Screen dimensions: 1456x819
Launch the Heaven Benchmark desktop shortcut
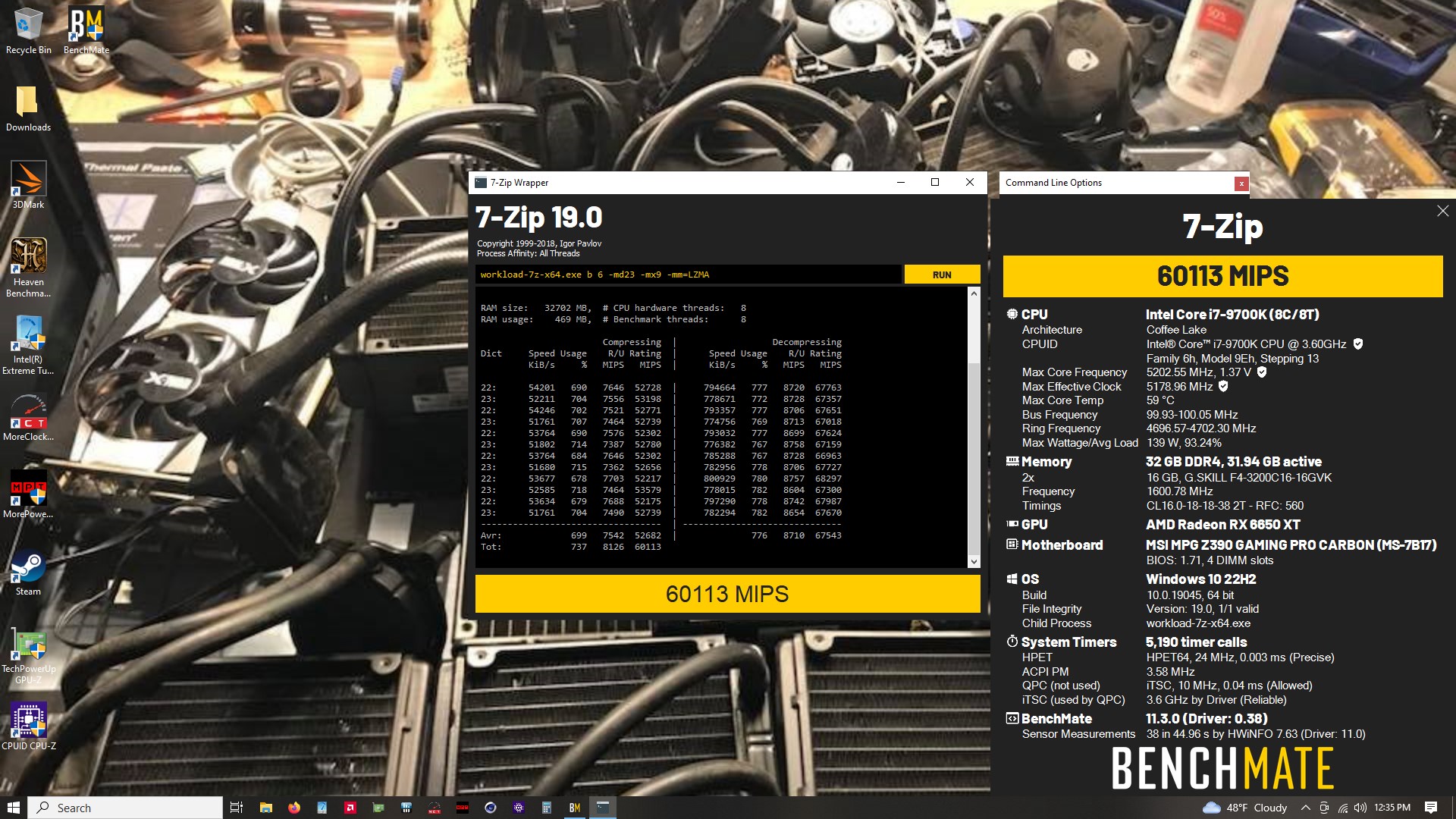[28, 267]
